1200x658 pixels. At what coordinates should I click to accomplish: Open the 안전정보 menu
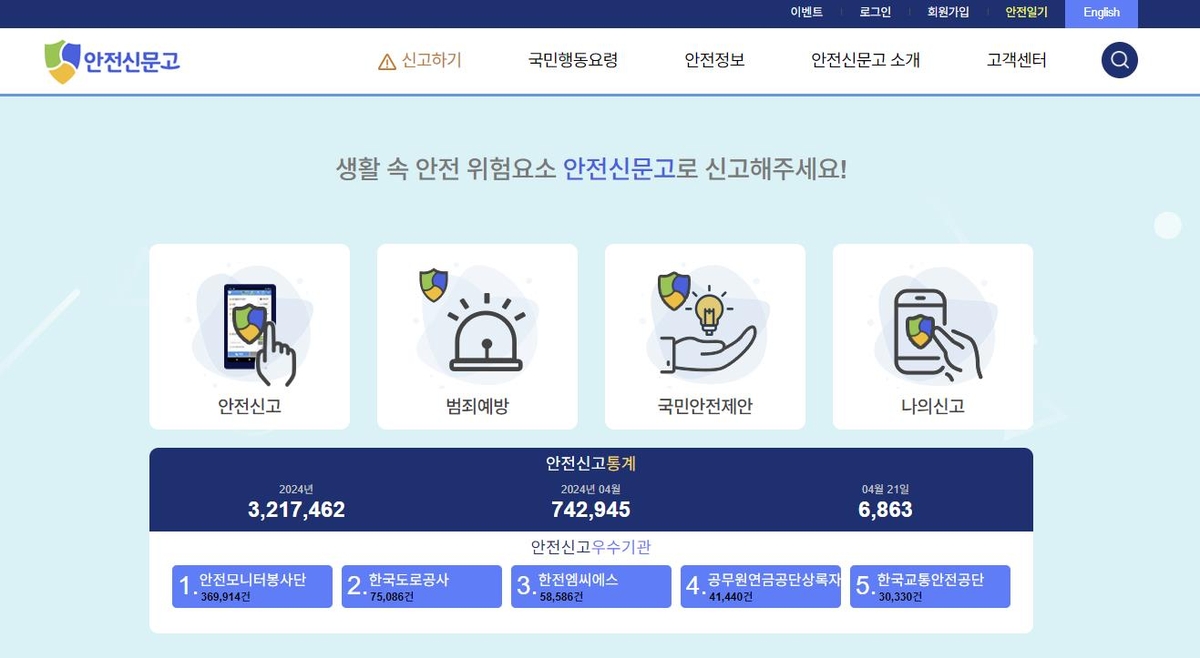coord(715,60)
